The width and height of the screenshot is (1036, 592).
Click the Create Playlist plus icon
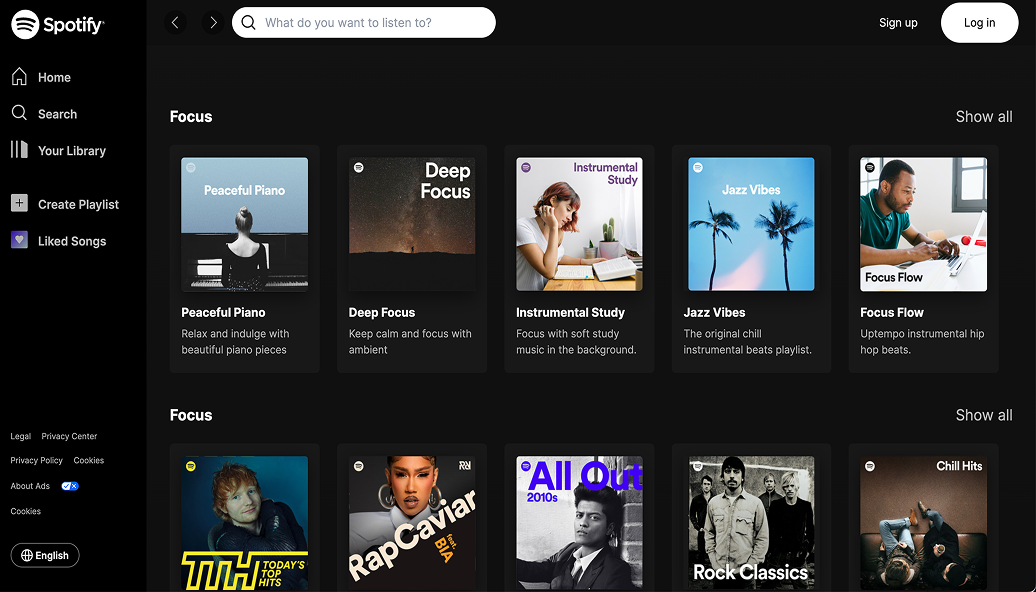19,204
